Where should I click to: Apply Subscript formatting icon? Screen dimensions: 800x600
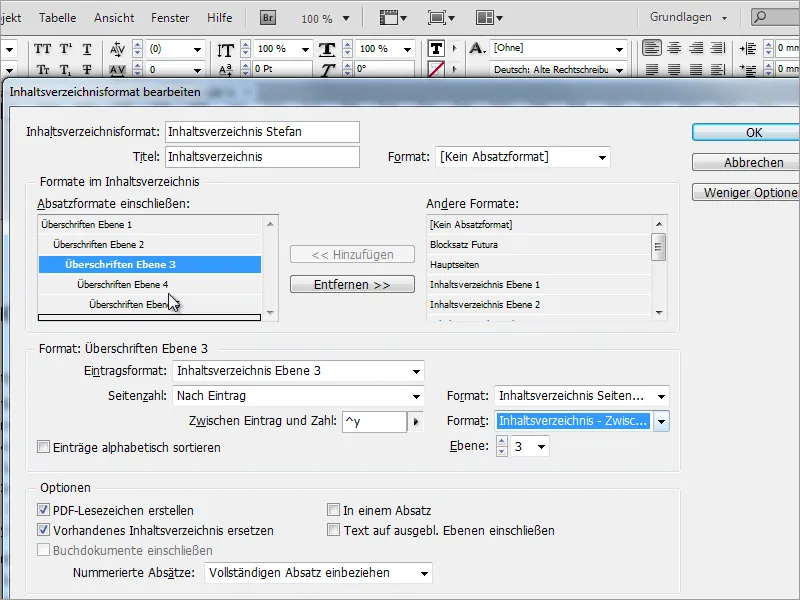click(x=65, y=69)
